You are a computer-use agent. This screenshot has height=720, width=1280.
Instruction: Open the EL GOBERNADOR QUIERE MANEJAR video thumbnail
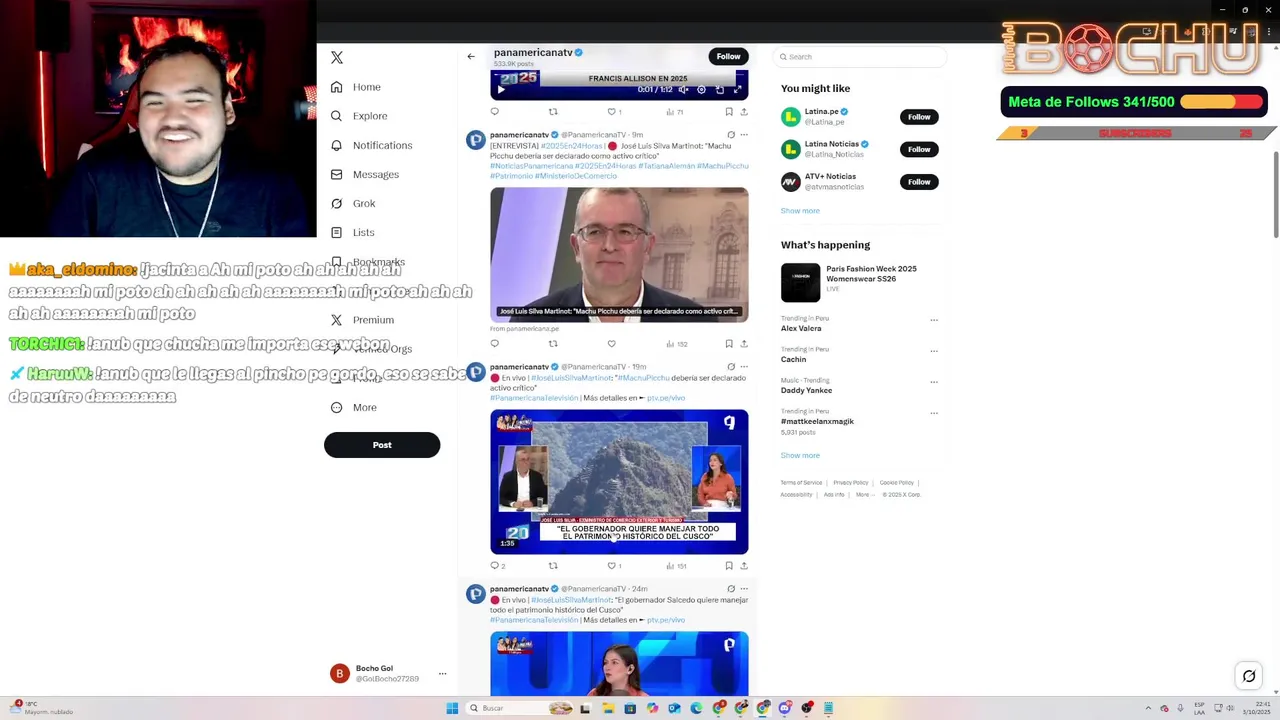[x=619, y=482]
